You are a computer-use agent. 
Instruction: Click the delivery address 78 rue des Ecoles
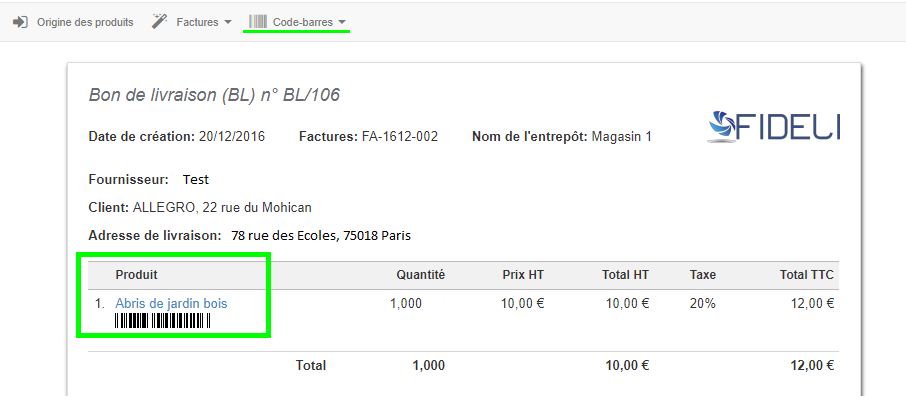[x=320, y=236]
